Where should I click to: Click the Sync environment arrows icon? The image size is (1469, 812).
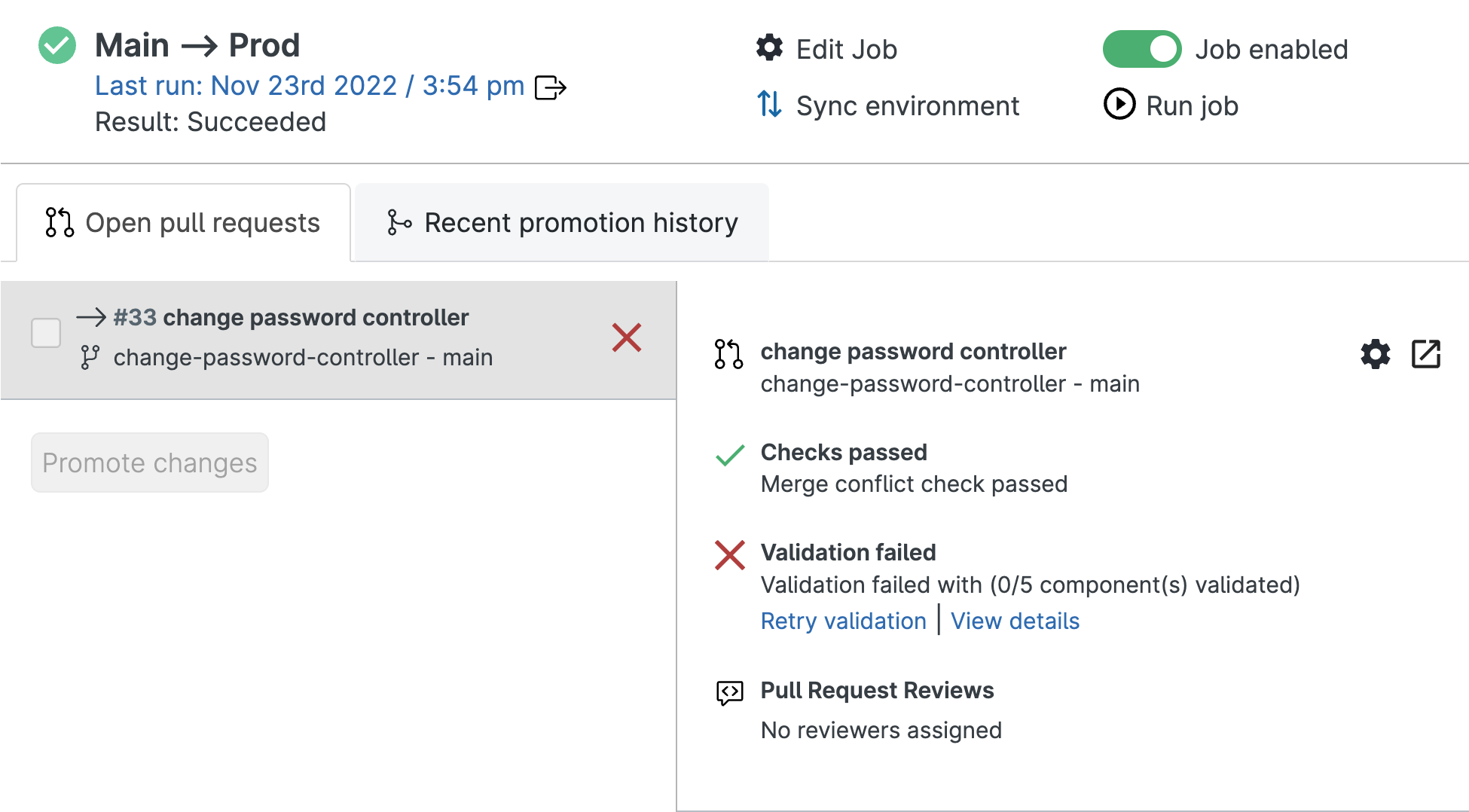pyautogui.click(x=769, y=105)
